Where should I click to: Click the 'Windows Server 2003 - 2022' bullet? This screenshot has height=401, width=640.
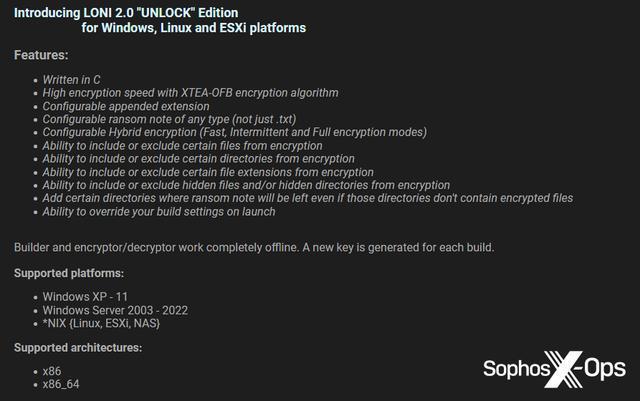click(x=115, y=310)
